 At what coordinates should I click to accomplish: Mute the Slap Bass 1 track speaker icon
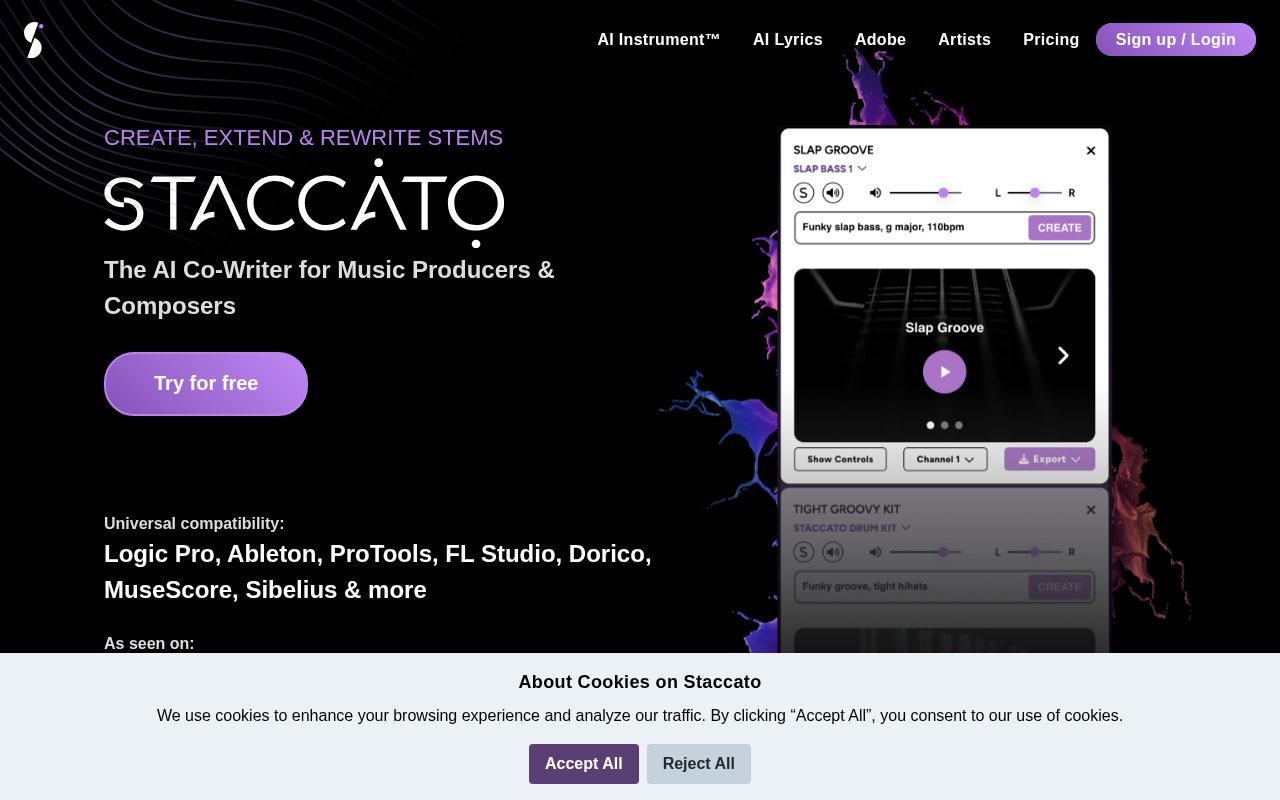[833, 192]
